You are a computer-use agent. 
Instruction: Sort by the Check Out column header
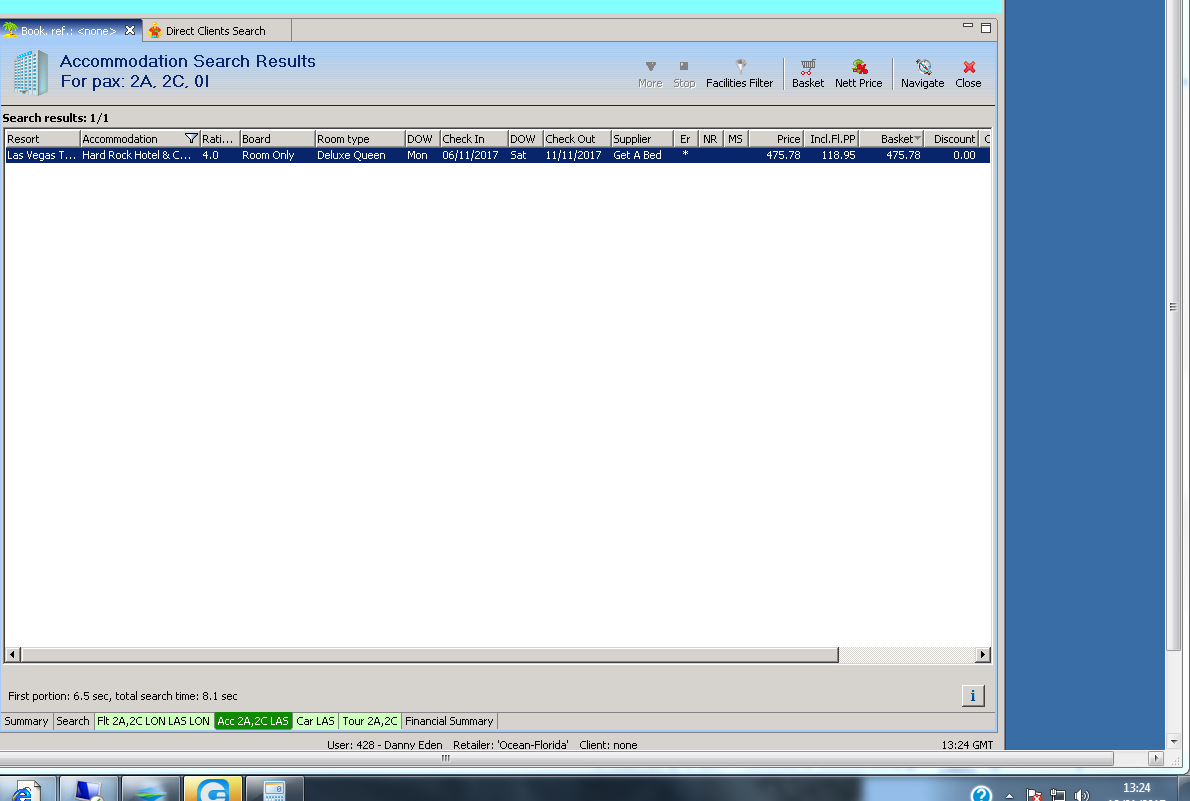pos(577,139)
